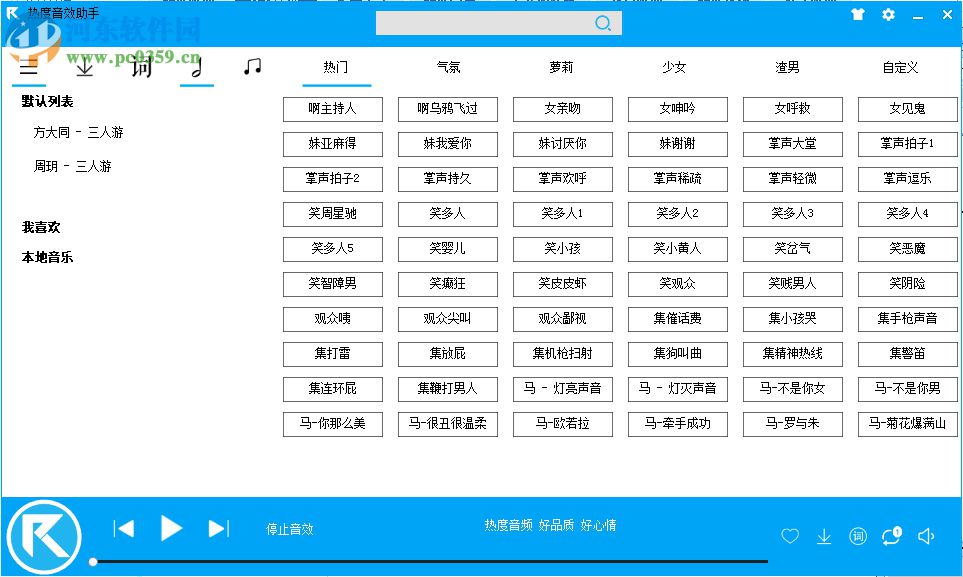
Task: Click 停止音效 to stop sounds
Action: pos(291,529)
